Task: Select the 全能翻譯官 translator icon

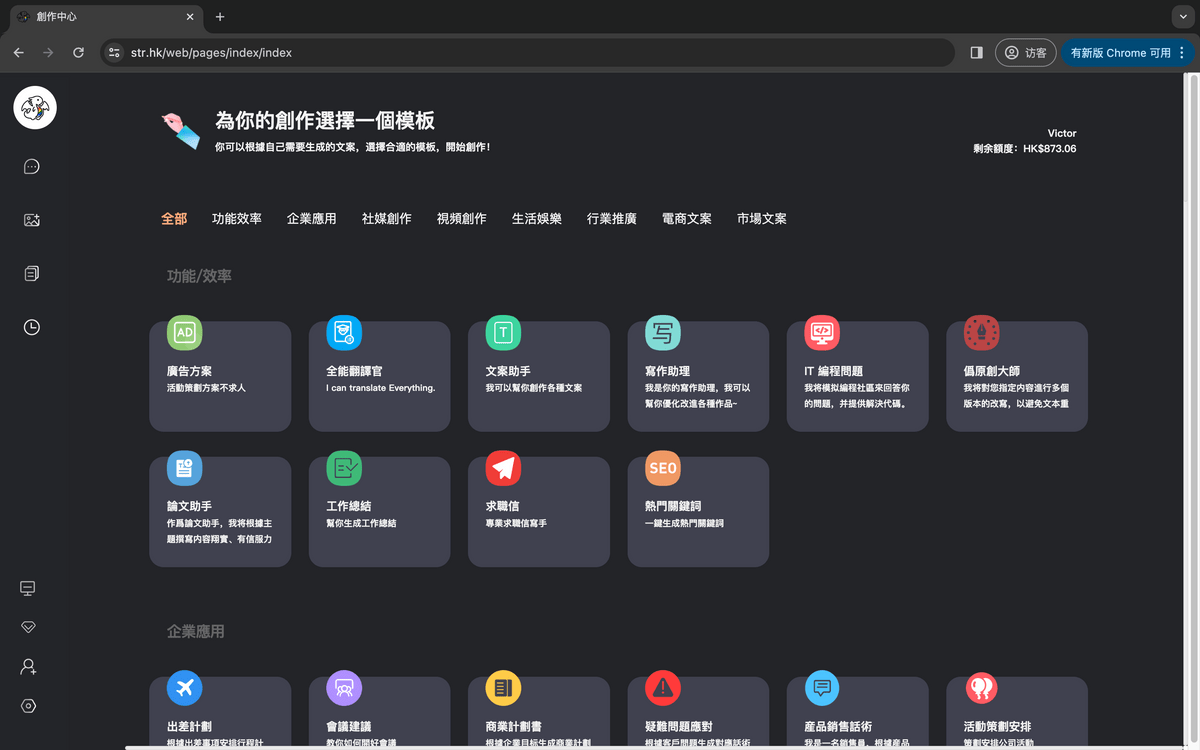Action: [x=345, y=333]
